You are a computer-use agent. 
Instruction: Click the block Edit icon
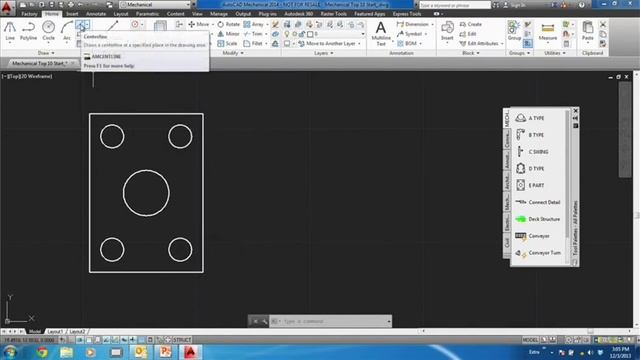pyautogui.click(x=468, y=34)
